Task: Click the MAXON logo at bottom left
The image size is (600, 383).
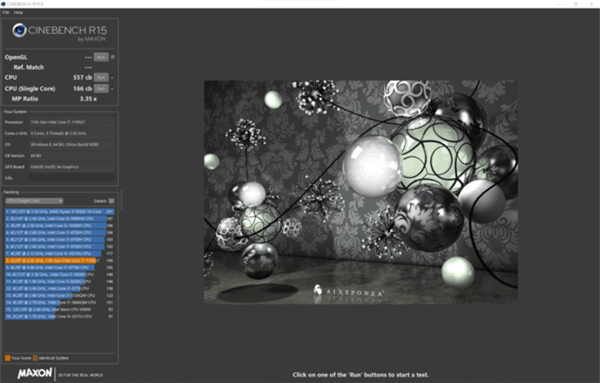Action: pos(34,373)
